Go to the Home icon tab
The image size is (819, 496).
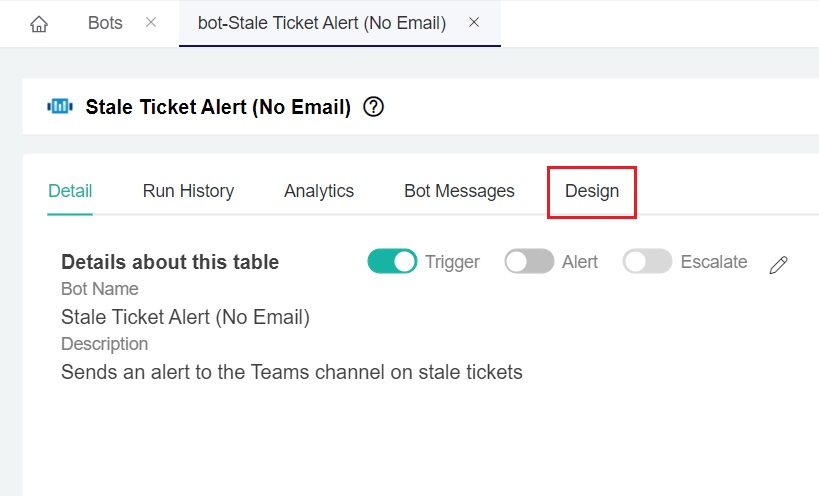[39, 23]
